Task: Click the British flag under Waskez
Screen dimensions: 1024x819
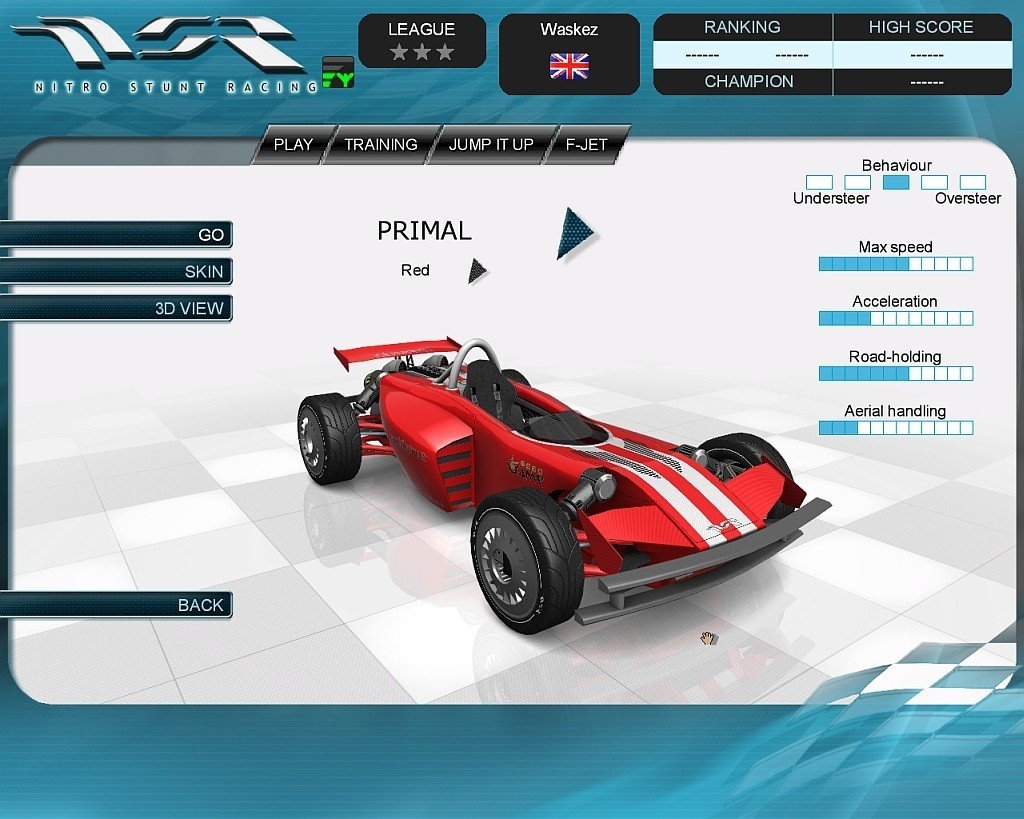Action: [569, 66]
